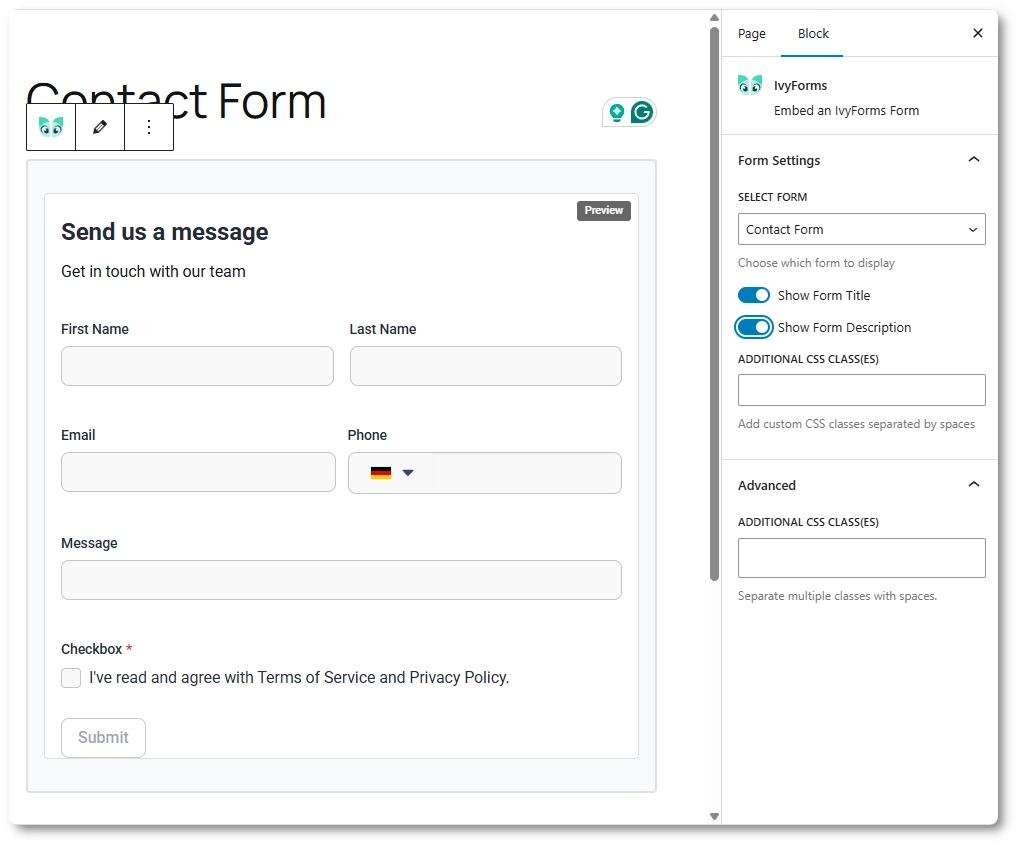The width and height of the screenshot is (1019, 846).
Task: Switch to the Page tab
Action: pyautogui.click(x=751, y=33)
